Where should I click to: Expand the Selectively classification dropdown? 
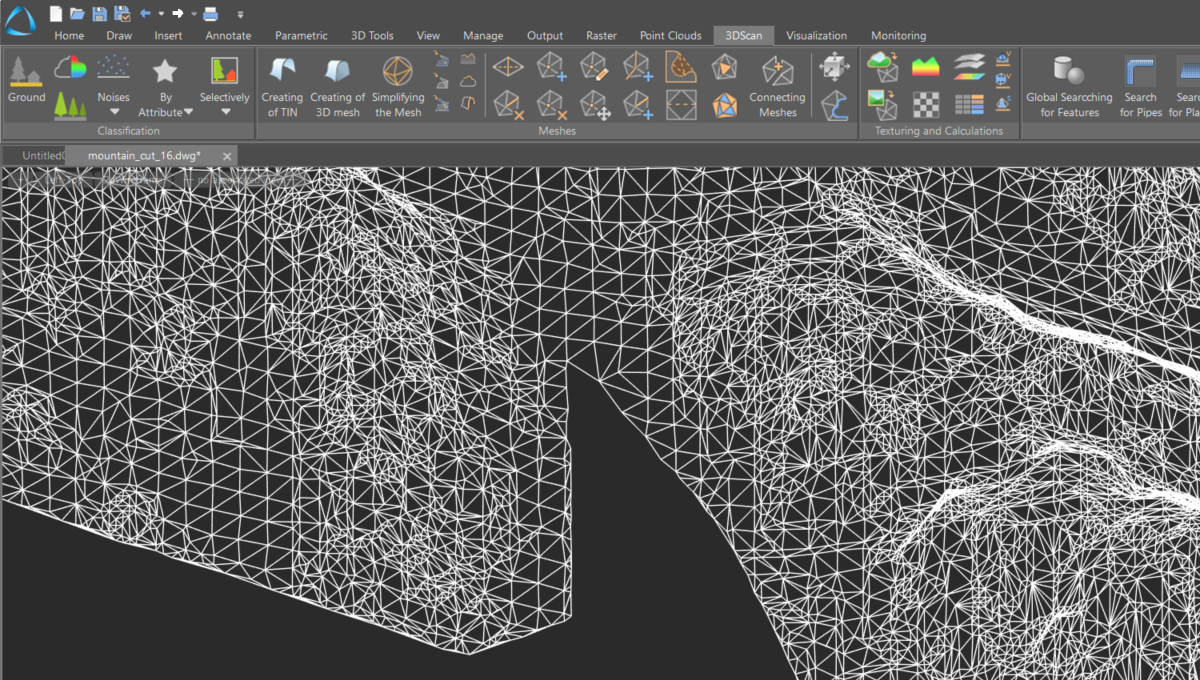tap(224, 112)
